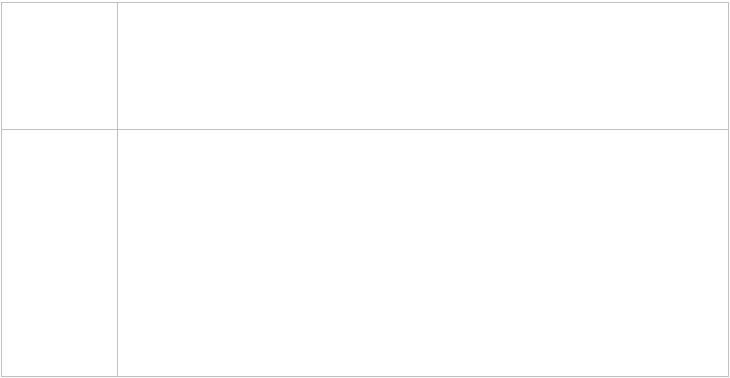Screen dimensions: 730x378
Task: Select the large empty bottom-right cell
Action: [x=423, y=253]
